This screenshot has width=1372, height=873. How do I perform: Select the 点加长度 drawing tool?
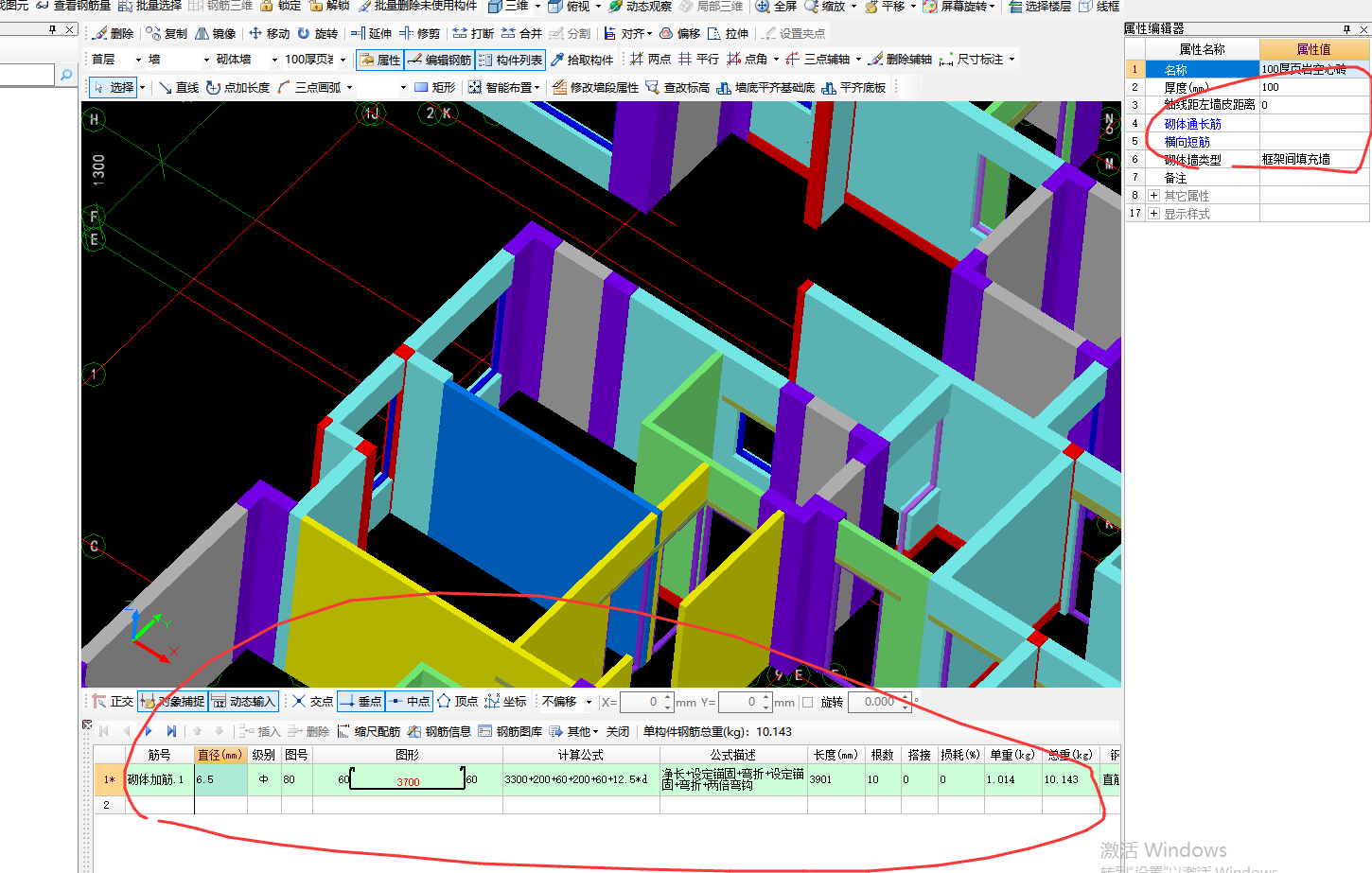(237, 87)
